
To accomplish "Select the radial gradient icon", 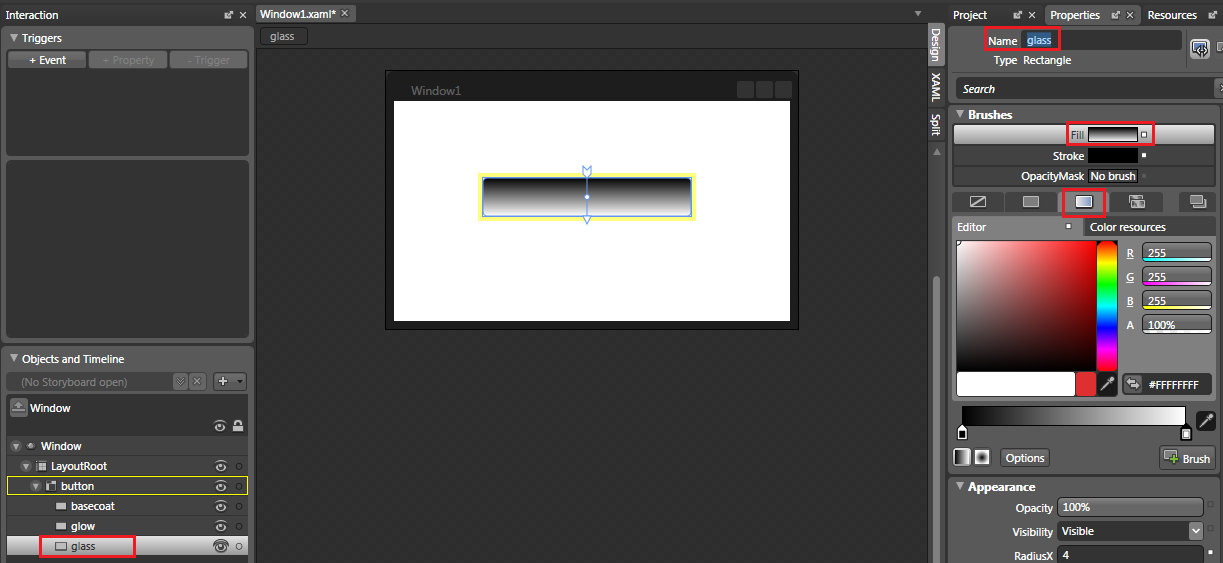I will click(x=982, y=457).
